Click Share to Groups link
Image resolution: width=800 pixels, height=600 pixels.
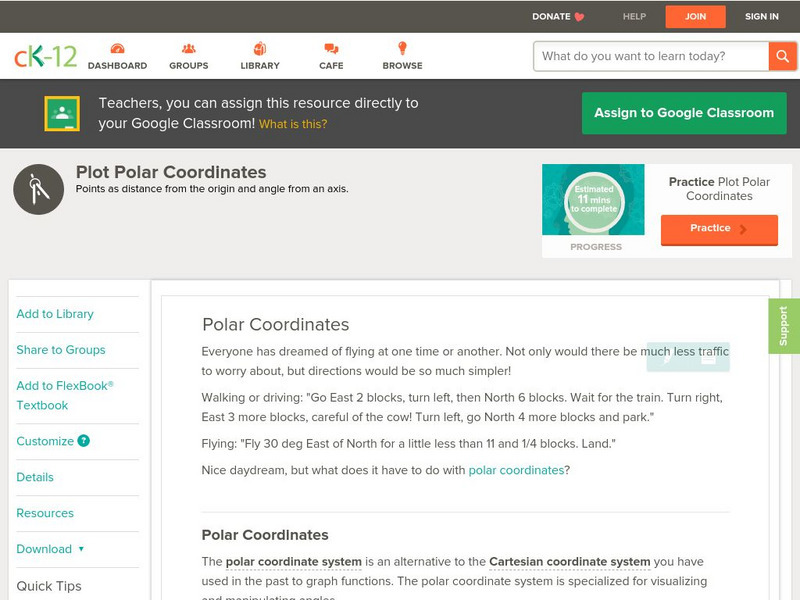click(61, 349)
